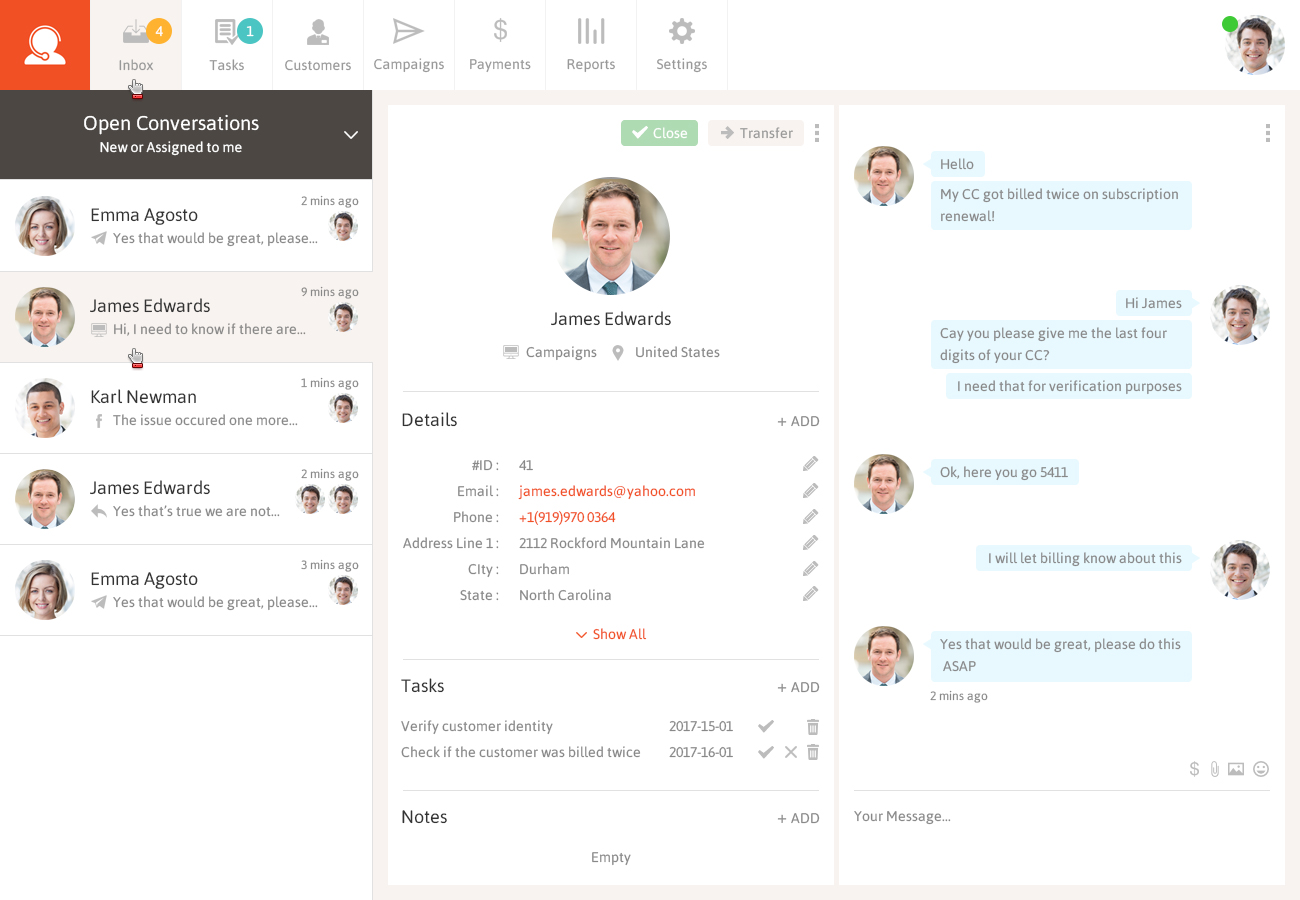The height and width of the screenshot is (900, 1300).
Task: Click the "My CC got billed twice" message
Action: pyautogui.click(x=1061, y=205)
